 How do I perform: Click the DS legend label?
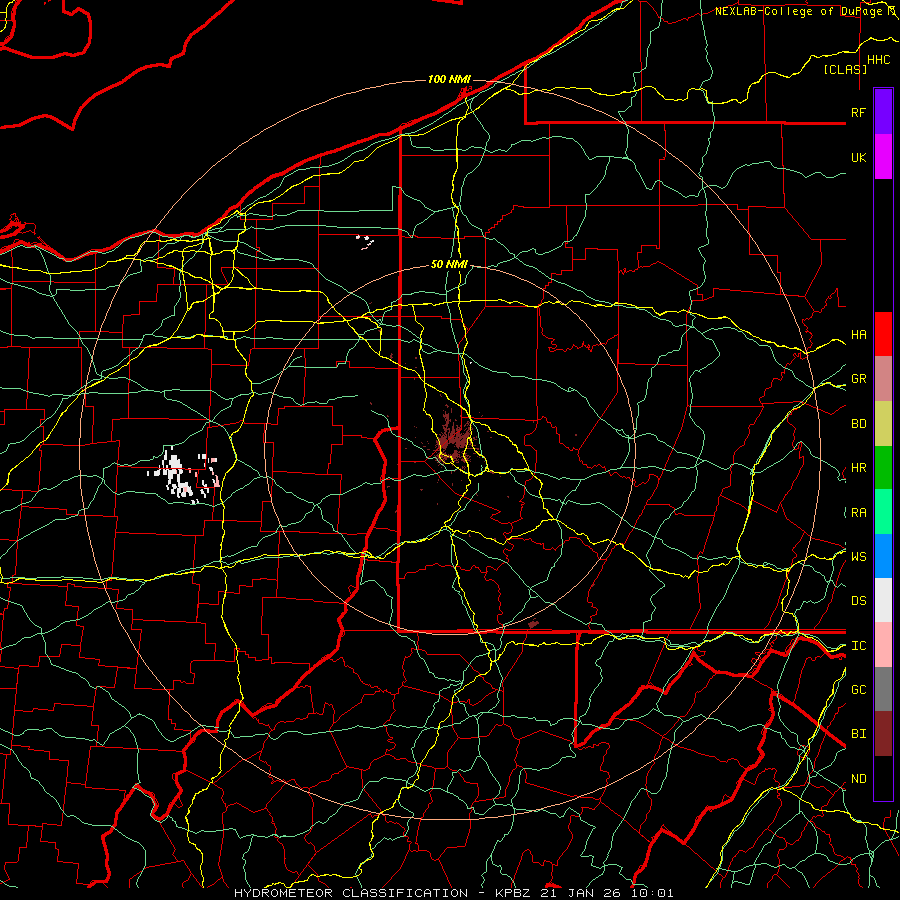click(x=858, y=601)
